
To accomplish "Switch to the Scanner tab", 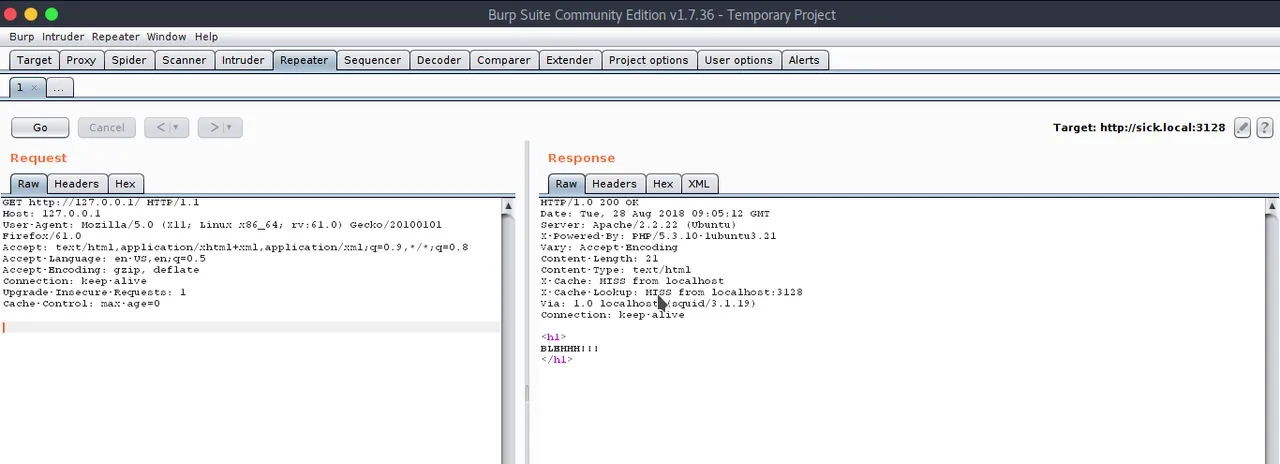I will pos(184,60).
